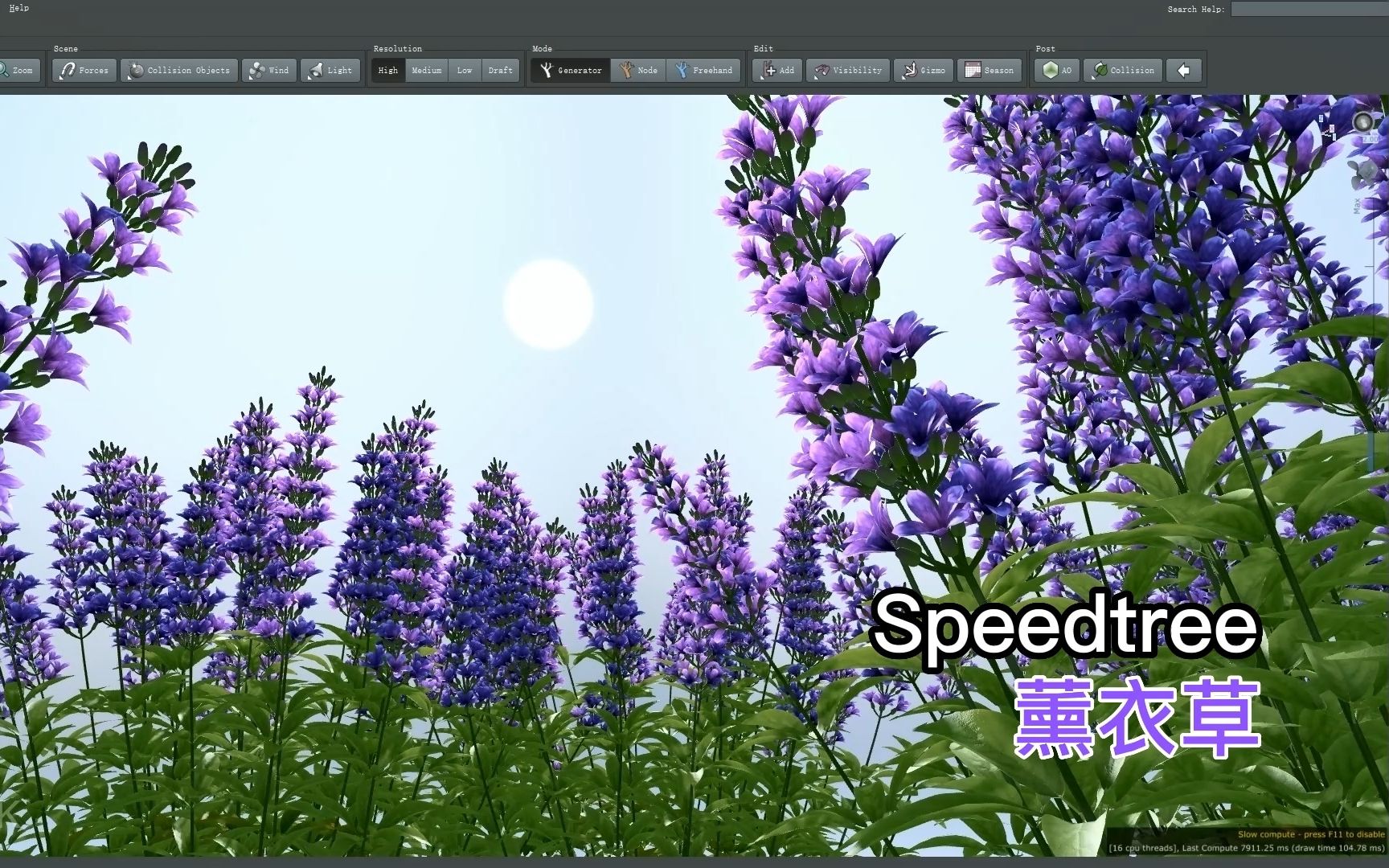Image resolution: width=1389 pixels, height=868 pixels.
Task: Toggle the Light button in Scene toolbar
Action: 330,71
